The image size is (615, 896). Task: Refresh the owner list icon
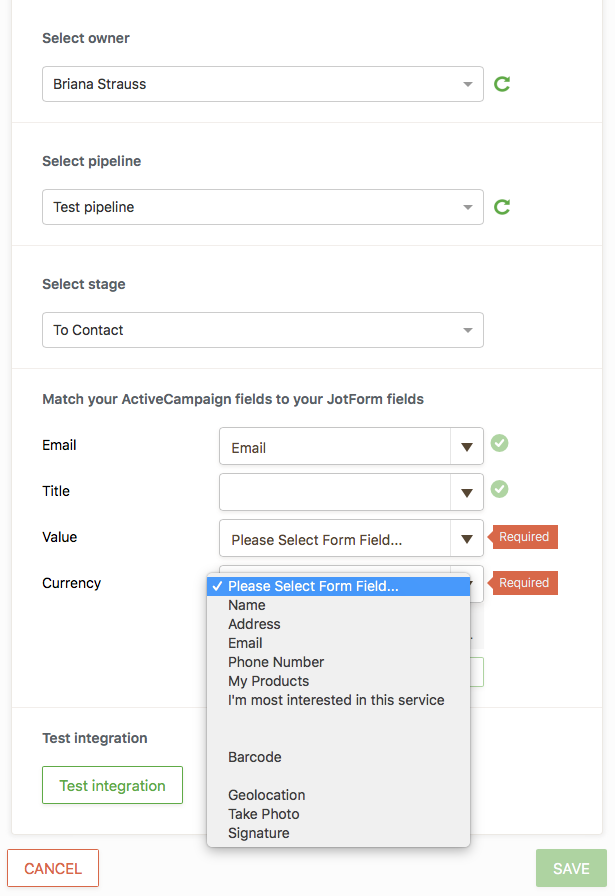tap(503, 84)
